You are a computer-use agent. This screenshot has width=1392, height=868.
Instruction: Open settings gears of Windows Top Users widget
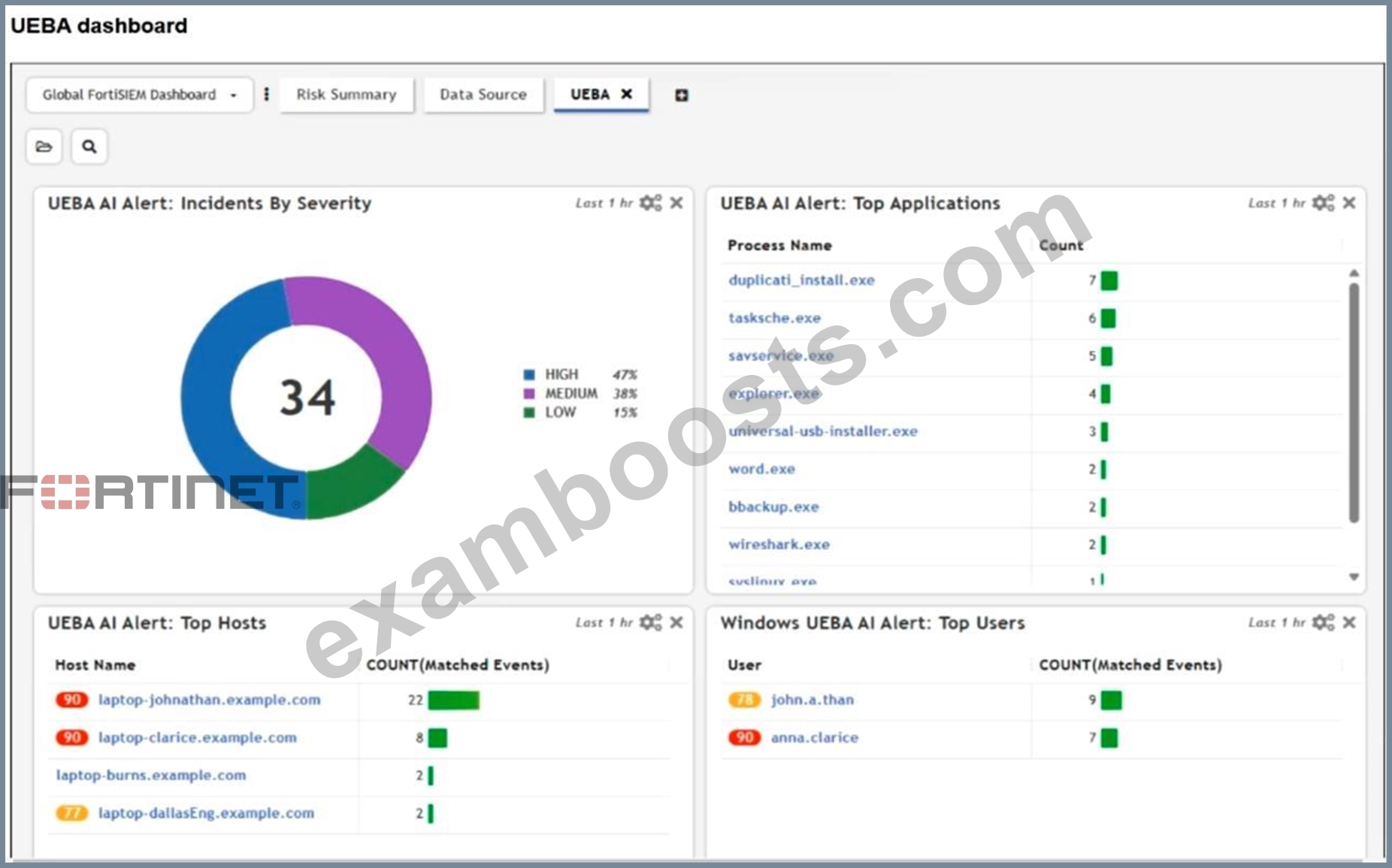(1323, 622)
